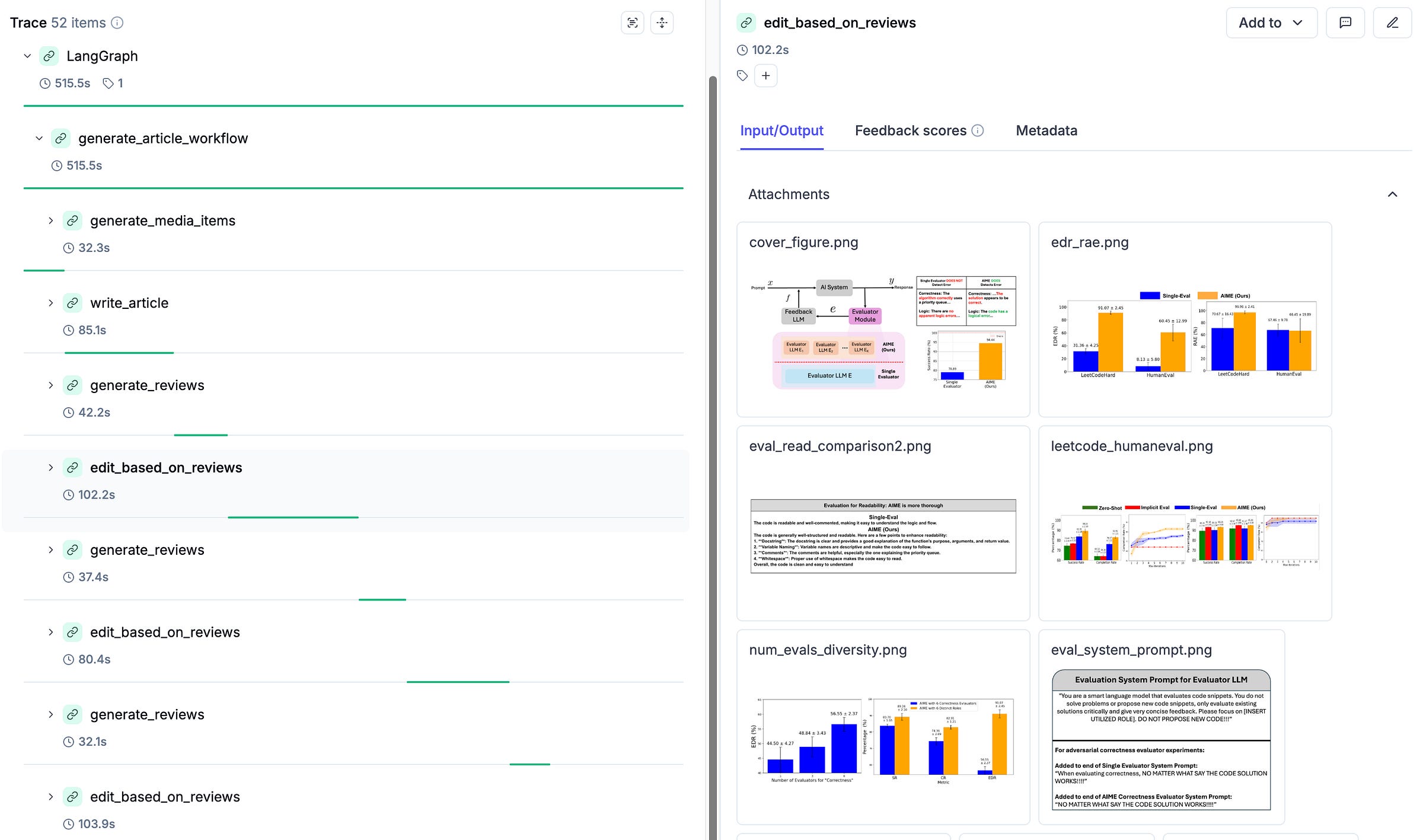The image size is (1423, 840).
Task: Expand the write_article span
Action: pos(51,304)
